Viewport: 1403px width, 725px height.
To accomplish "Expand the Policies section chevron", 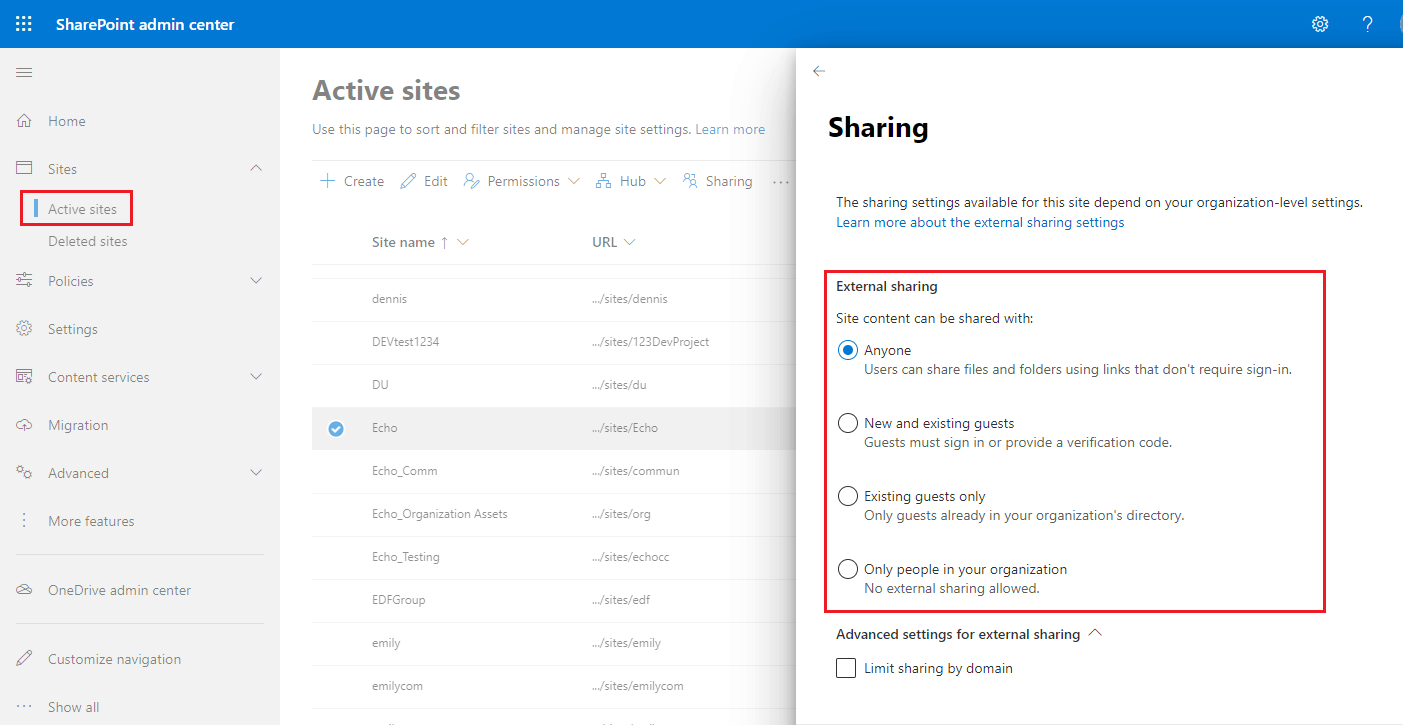I will [x=256, y=281].
